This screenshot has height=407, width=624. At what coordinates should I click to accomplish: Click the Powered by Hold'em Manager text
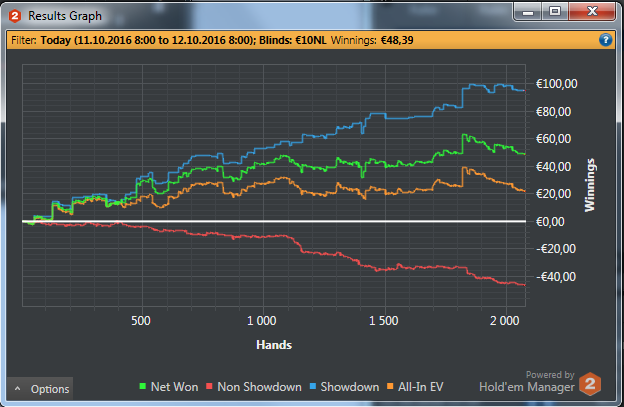click(527, 382)
